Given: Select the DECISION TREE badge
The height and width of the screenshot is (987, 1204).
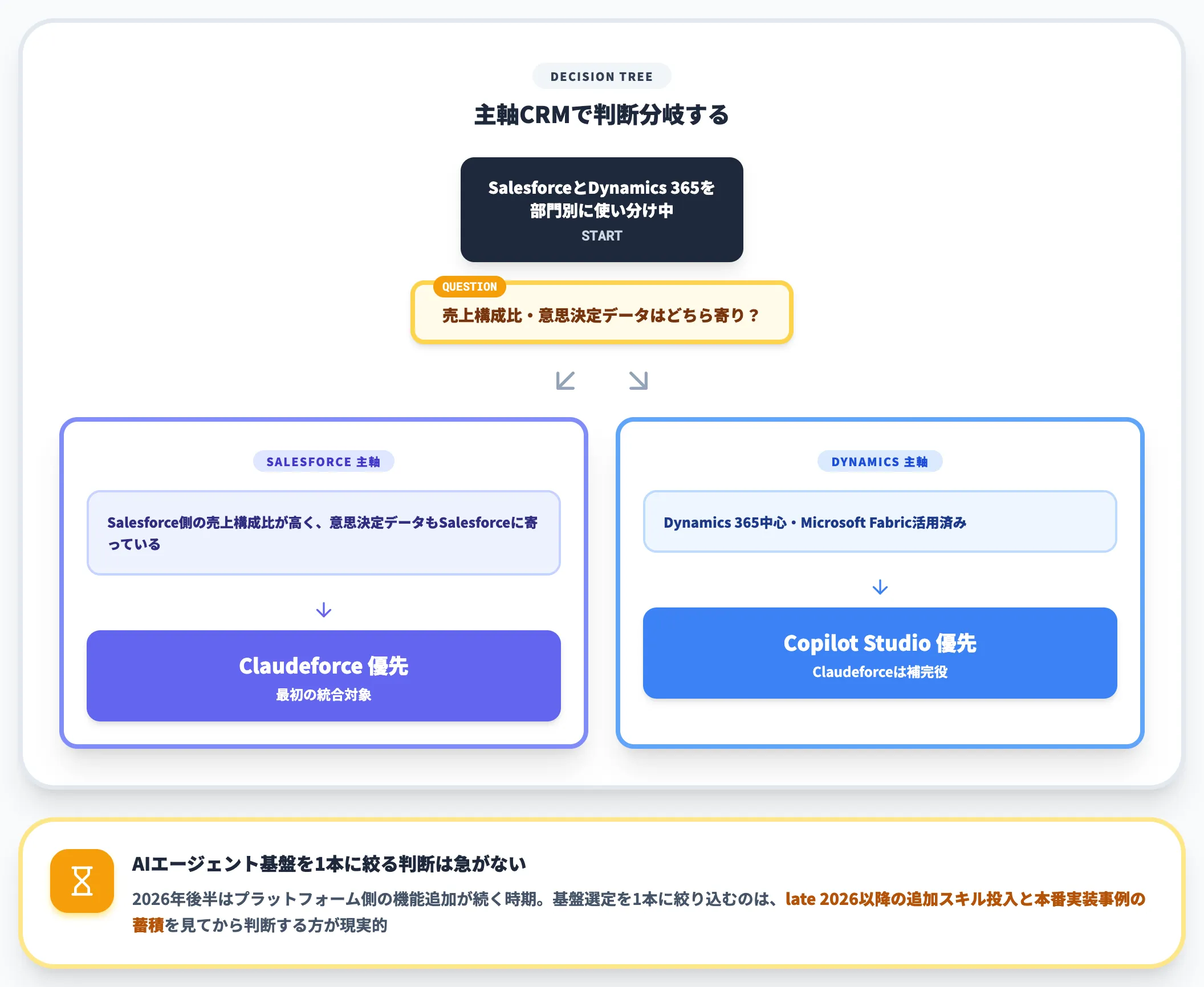Looking at the screenshot, I should pos(602,76).
